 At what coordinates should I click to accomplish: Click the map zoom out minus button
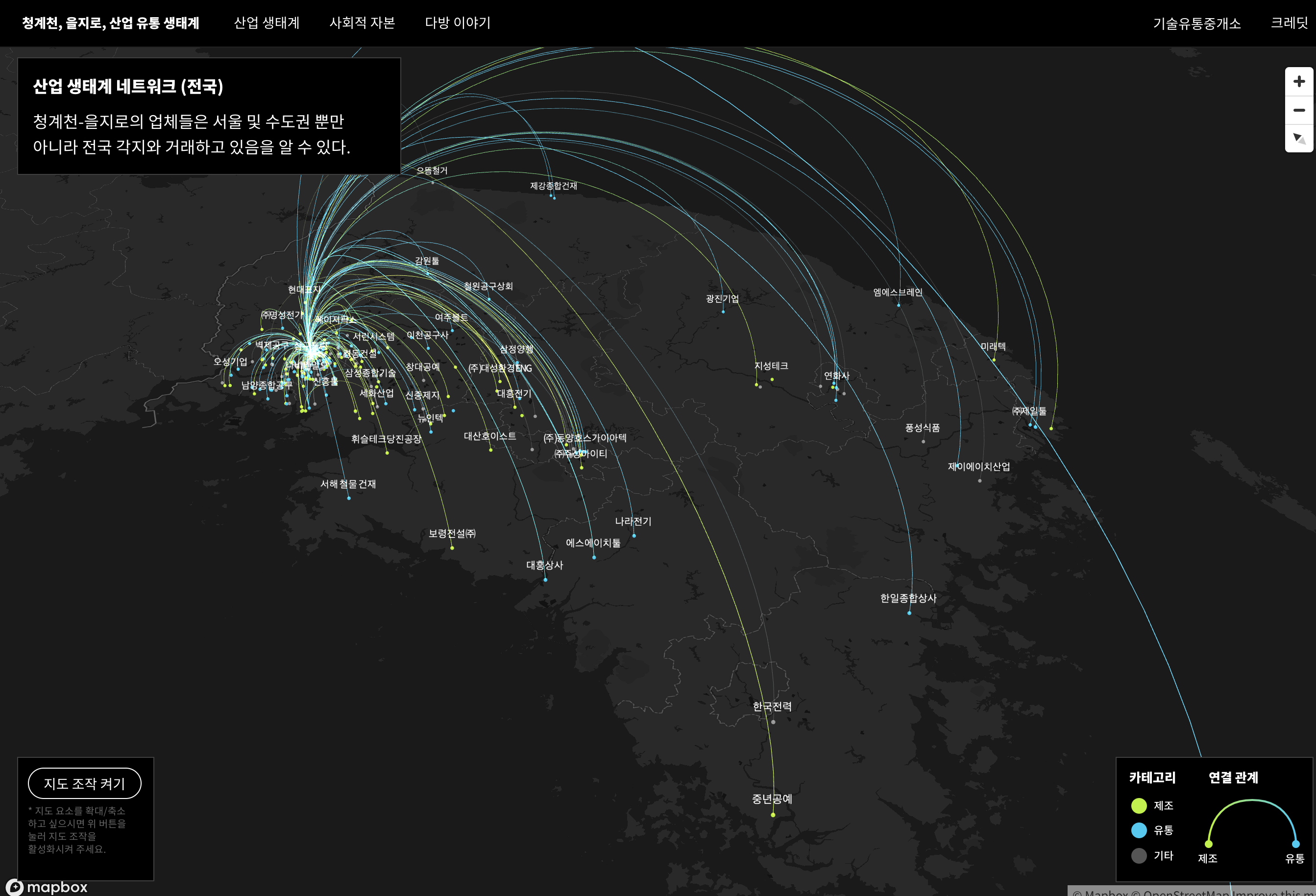point(1298,110)
